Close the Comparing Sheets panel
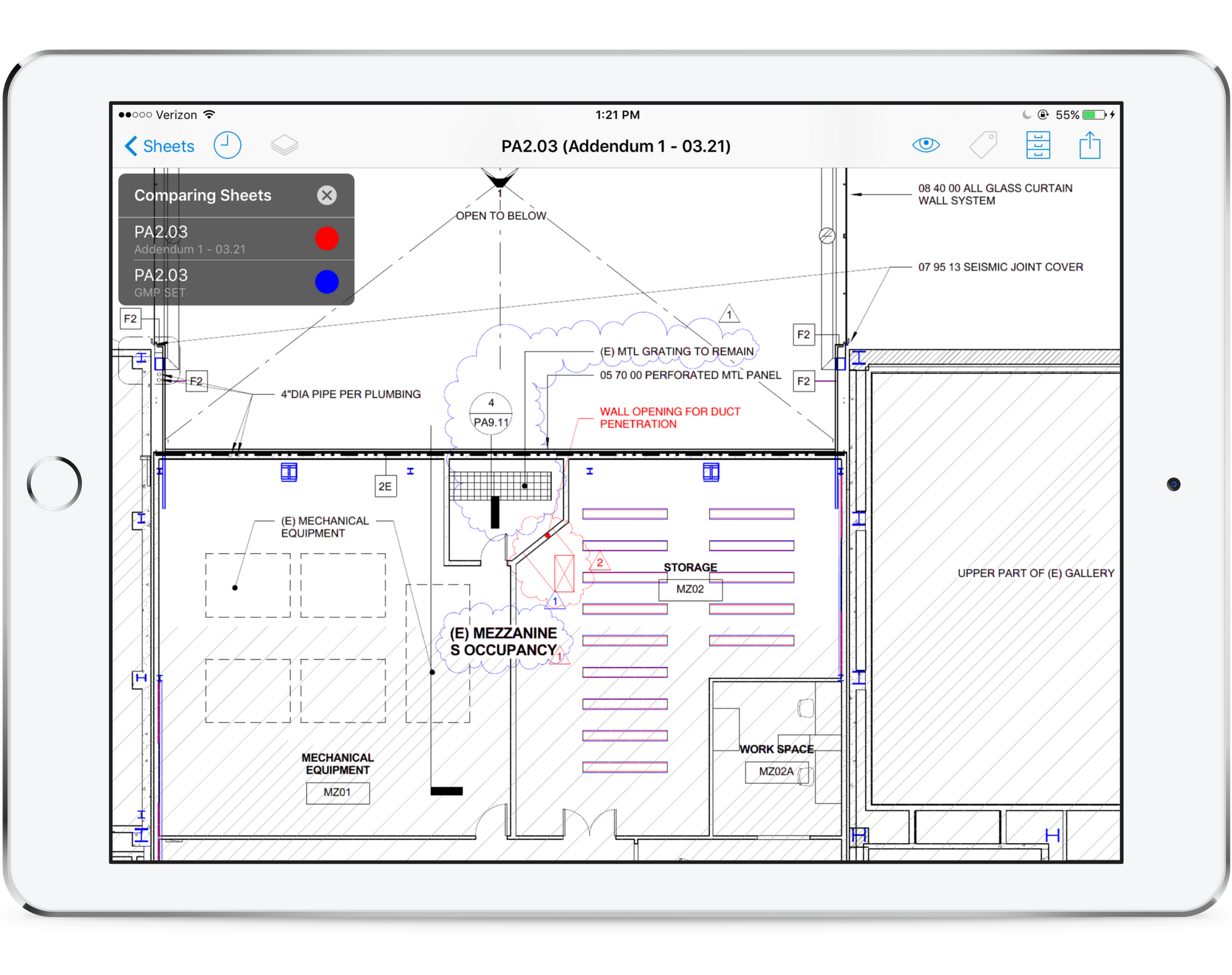 point(327,195)
